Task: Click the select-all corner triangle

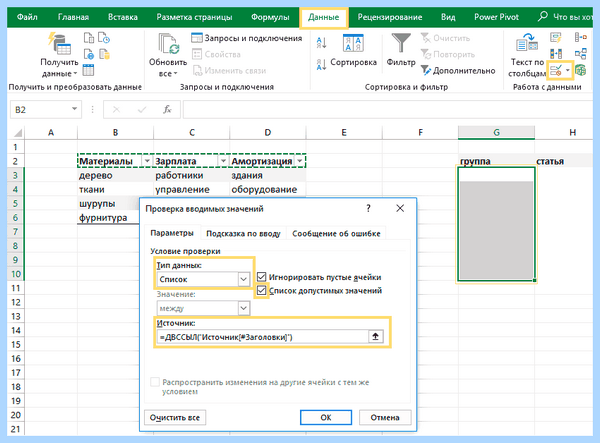Action: coord(18,133)
